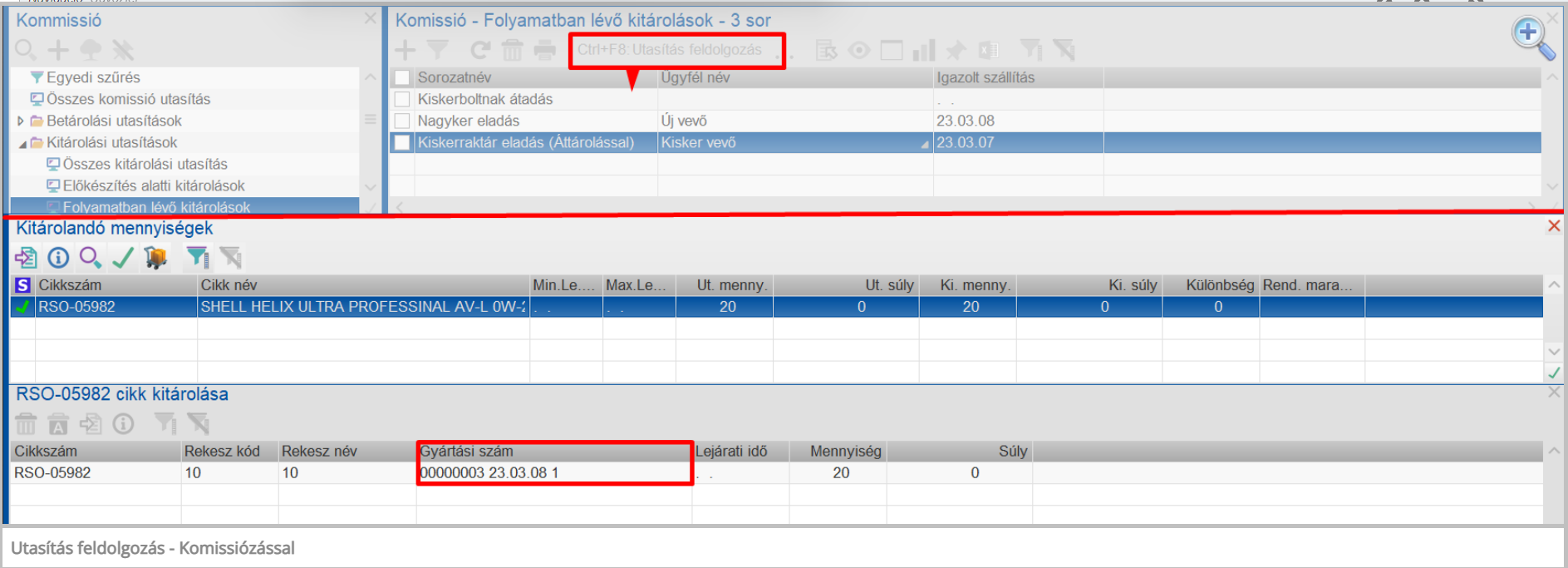Click the import document icon in Kitárolandó mennyiségek toolbar

pyautogui.click(x=26, y=258)
